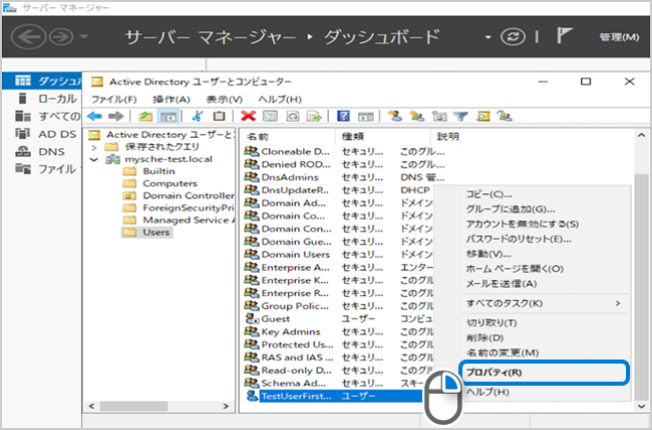This screenshot has height=430, width=652.
Task: Select the Key Admins group row
Action: 338,332
